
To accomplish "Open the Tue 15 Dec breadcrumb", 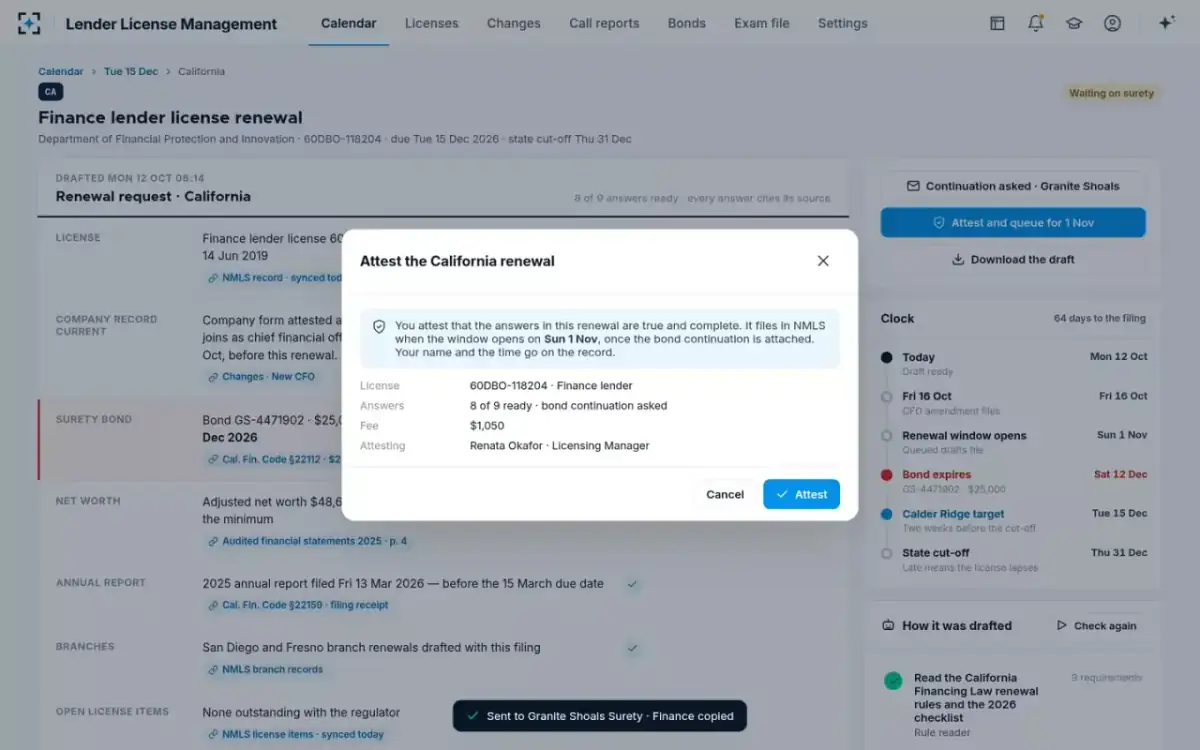I will pos(131,71).
